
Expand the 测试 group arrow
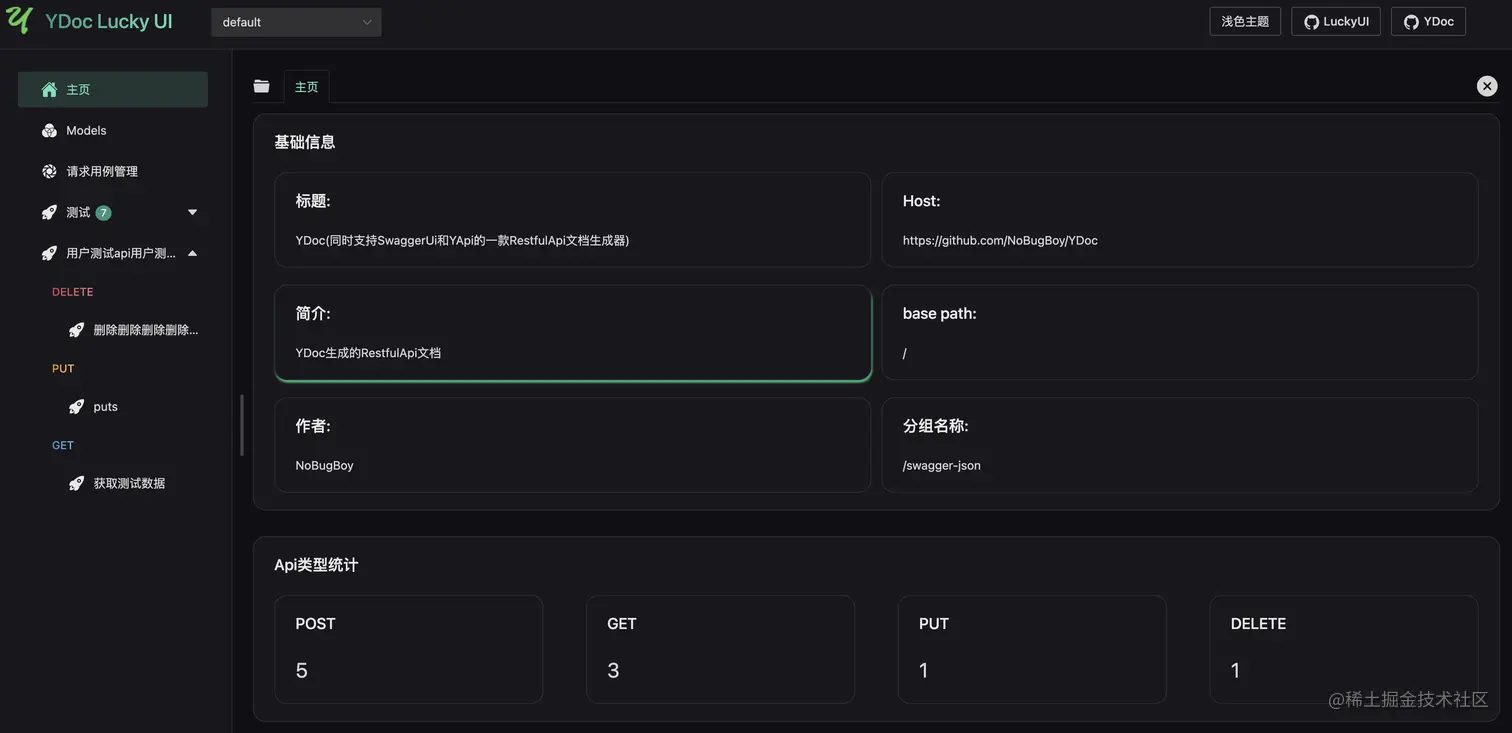[192, 212]
